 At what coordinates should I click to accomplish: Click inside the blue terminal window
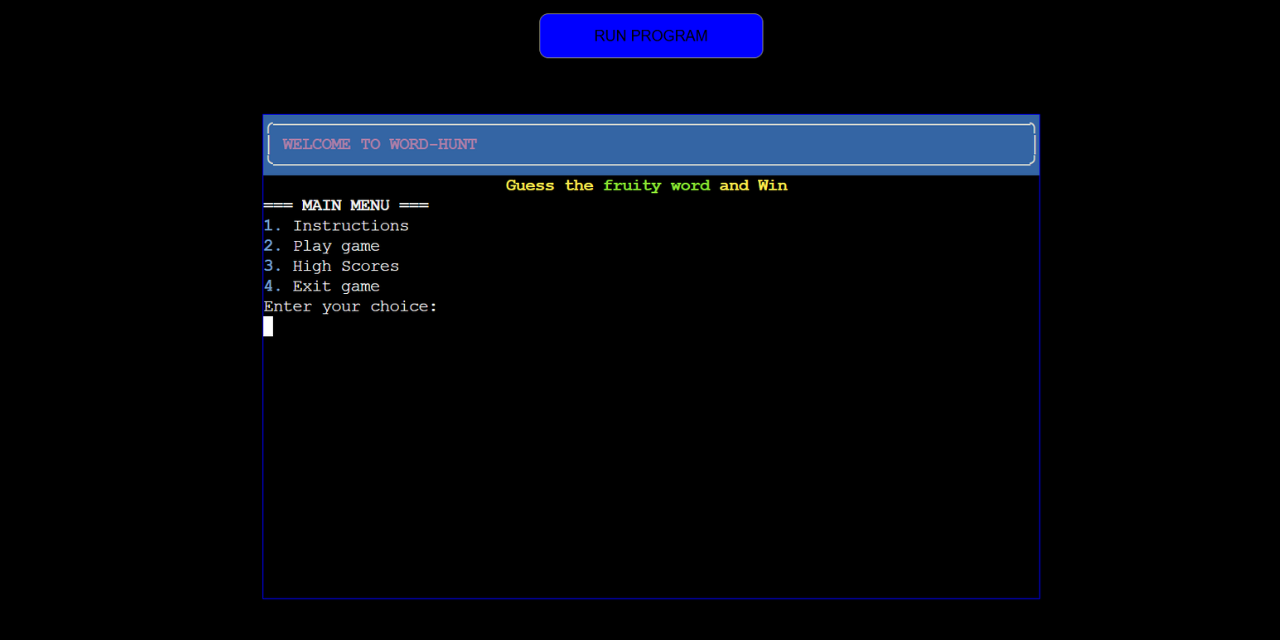[x=650, y=450]
